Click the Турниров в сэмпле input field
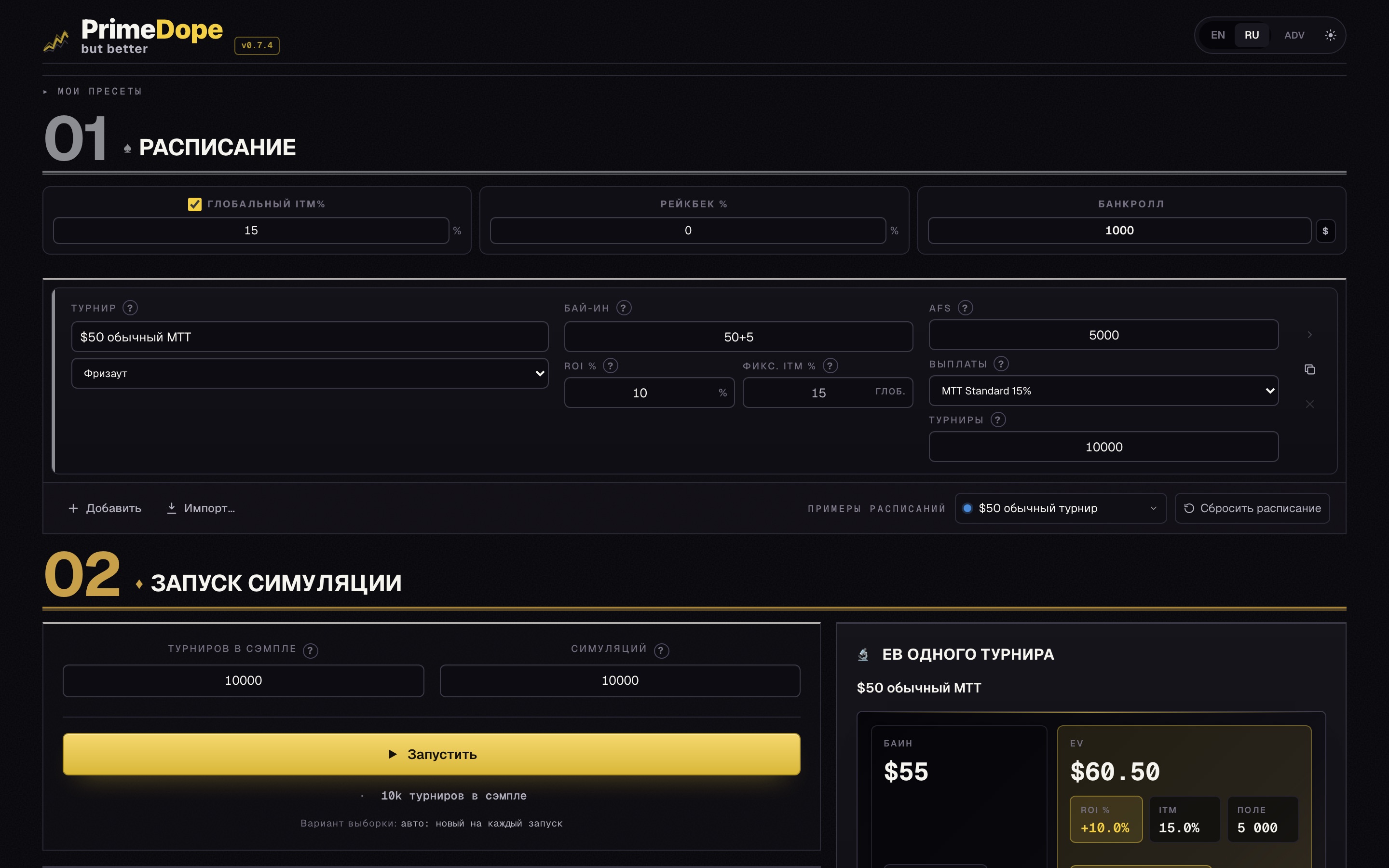 [244, 680]
